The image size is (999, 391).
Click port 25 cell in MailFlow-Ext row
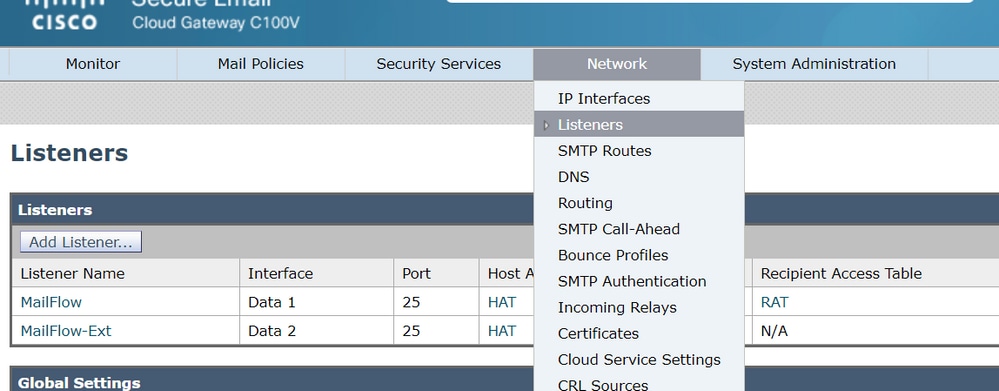point(436,331)
